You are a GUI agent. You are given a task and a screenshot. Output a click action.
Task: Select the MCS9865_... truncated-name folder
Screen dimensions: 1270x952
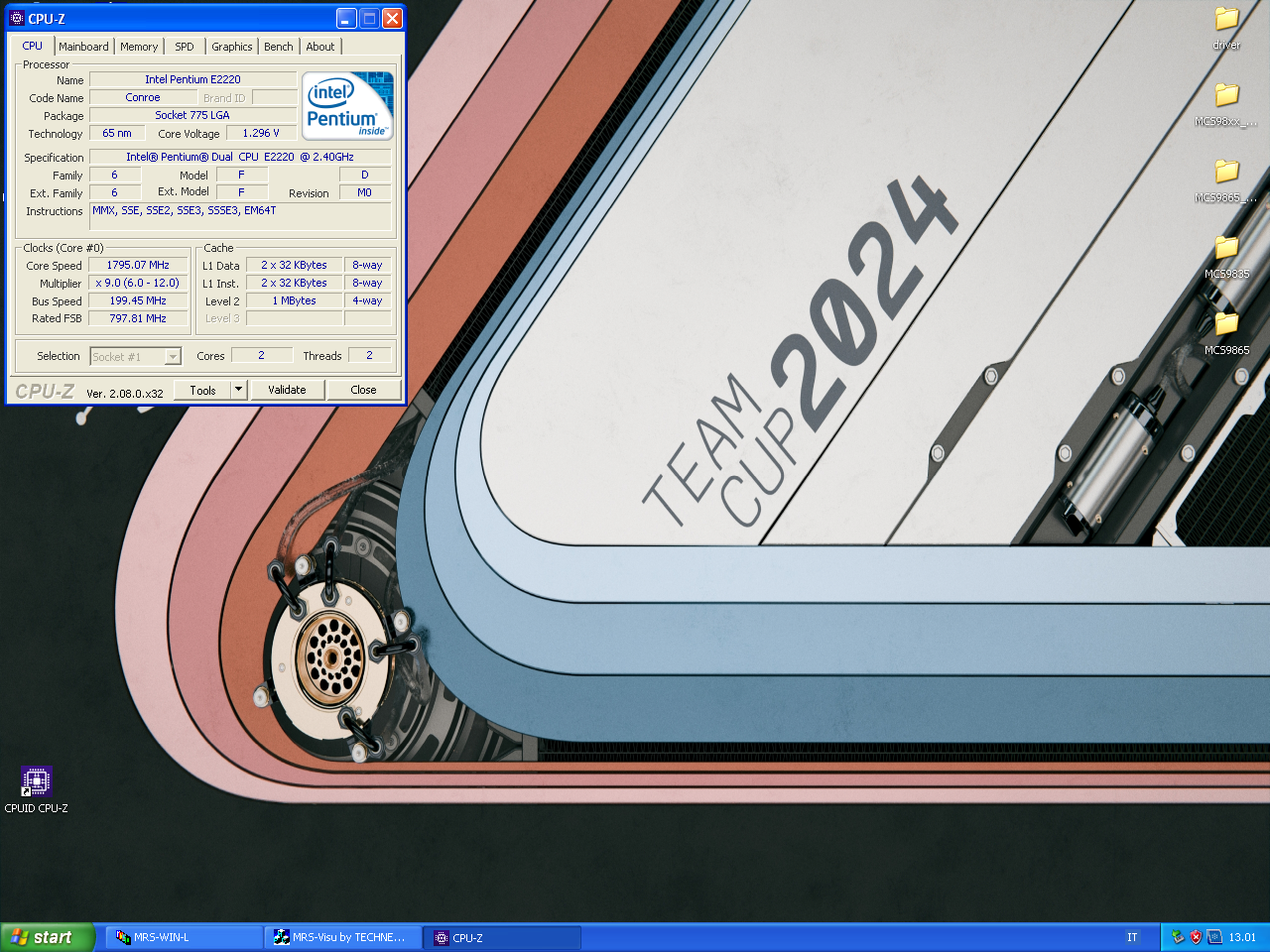pos(1227,179)
